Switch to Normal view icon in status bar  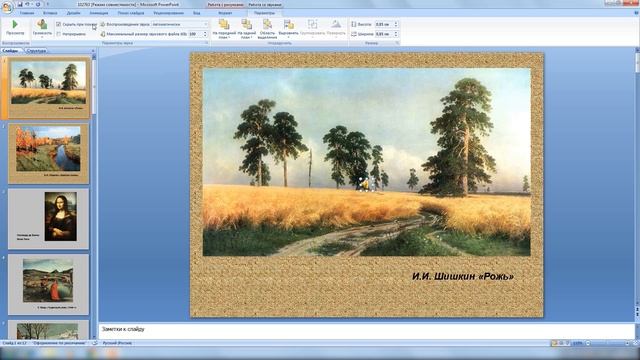click(554, 343)
